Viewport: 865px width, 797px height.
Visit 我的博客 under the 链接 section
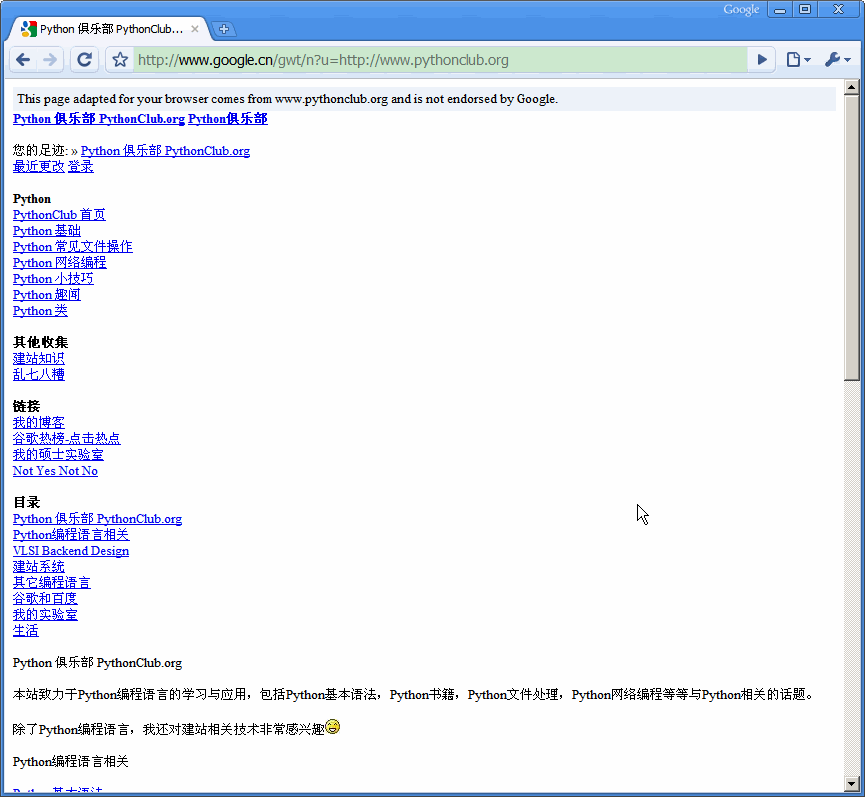pos(38,422)
